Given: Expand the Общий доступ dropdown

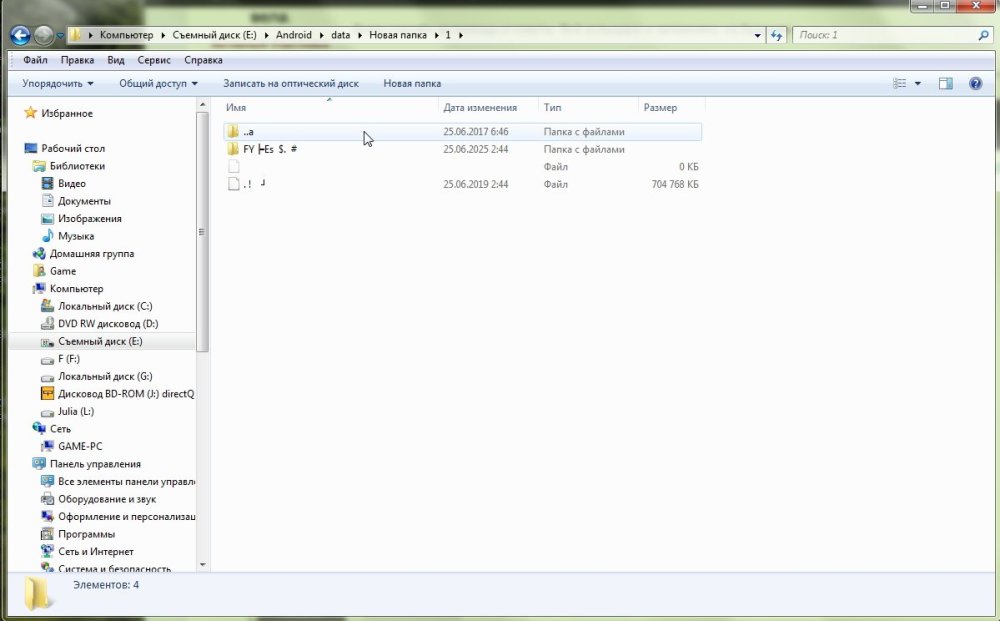Looking at the screenshot, I should tap(158, 84).
